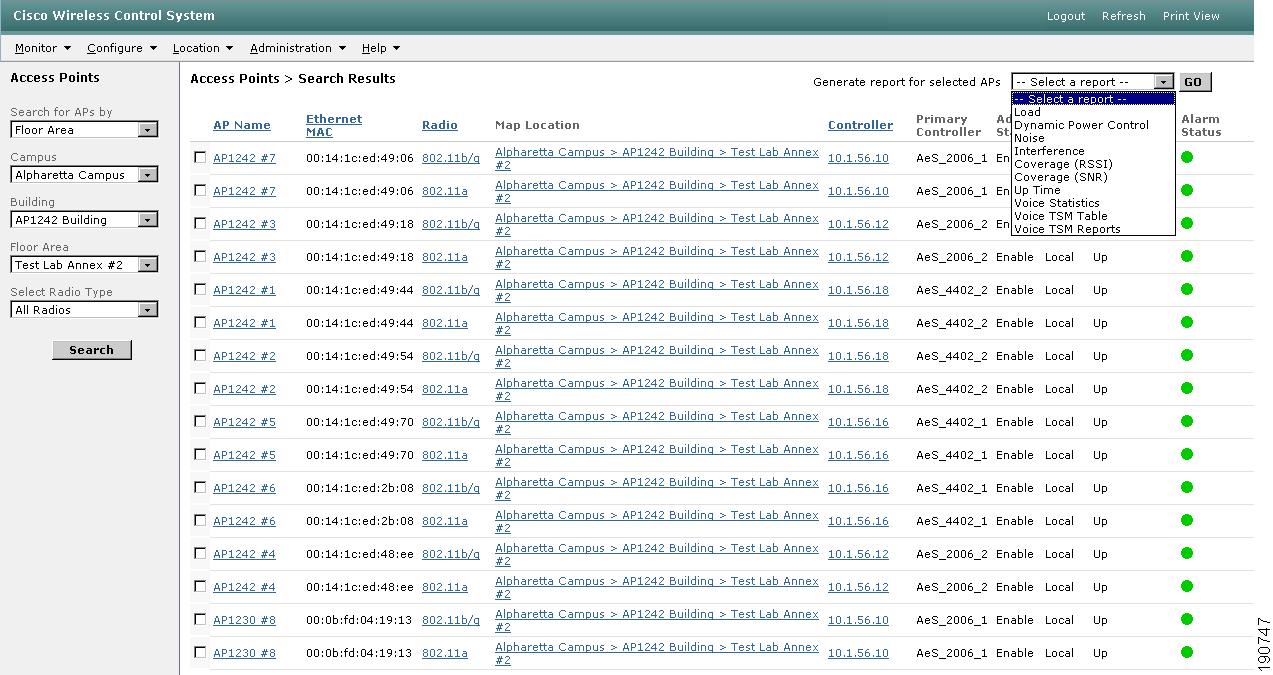Open controller 10.1.56.12 link for AP1242 #4 802.11a
The height and width of the screenshot is (675, 1273).
[x=858, y=587]
